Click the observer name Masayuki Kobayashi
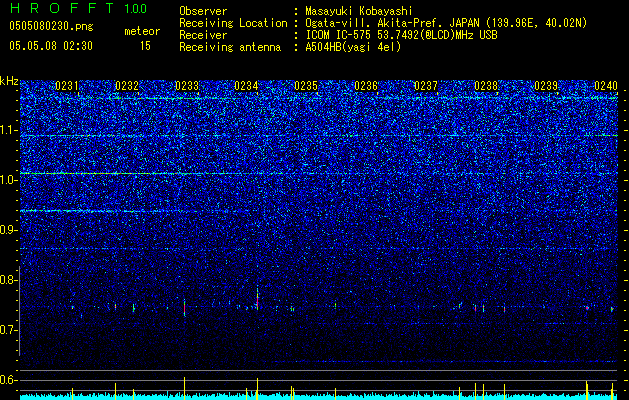The height and width of the screenshot is (400, 629). tap(359, 11)
